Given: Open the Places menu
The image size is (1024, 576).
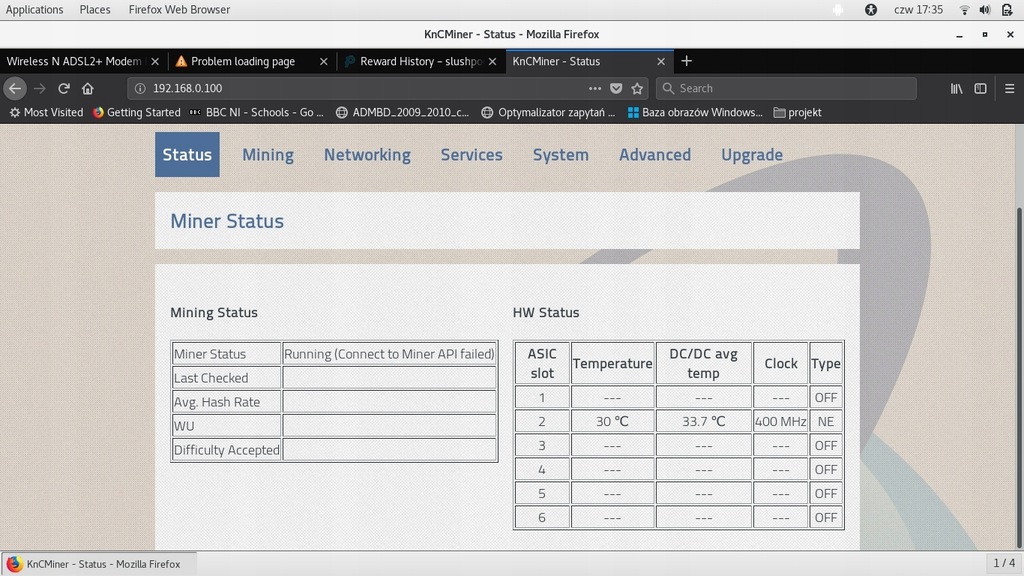Looking at the screenshot, I should coord(95,10).
